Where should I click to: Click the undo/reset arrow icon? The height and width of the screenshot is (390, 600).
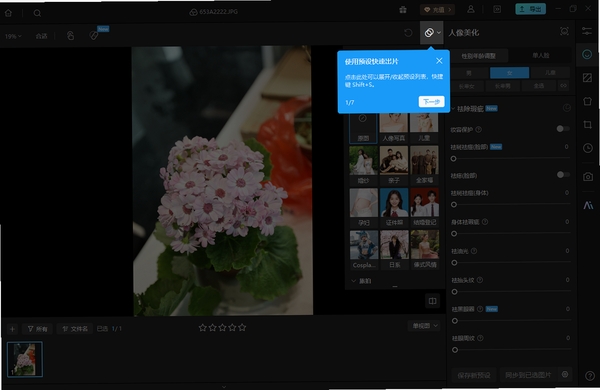click(408, 33)
